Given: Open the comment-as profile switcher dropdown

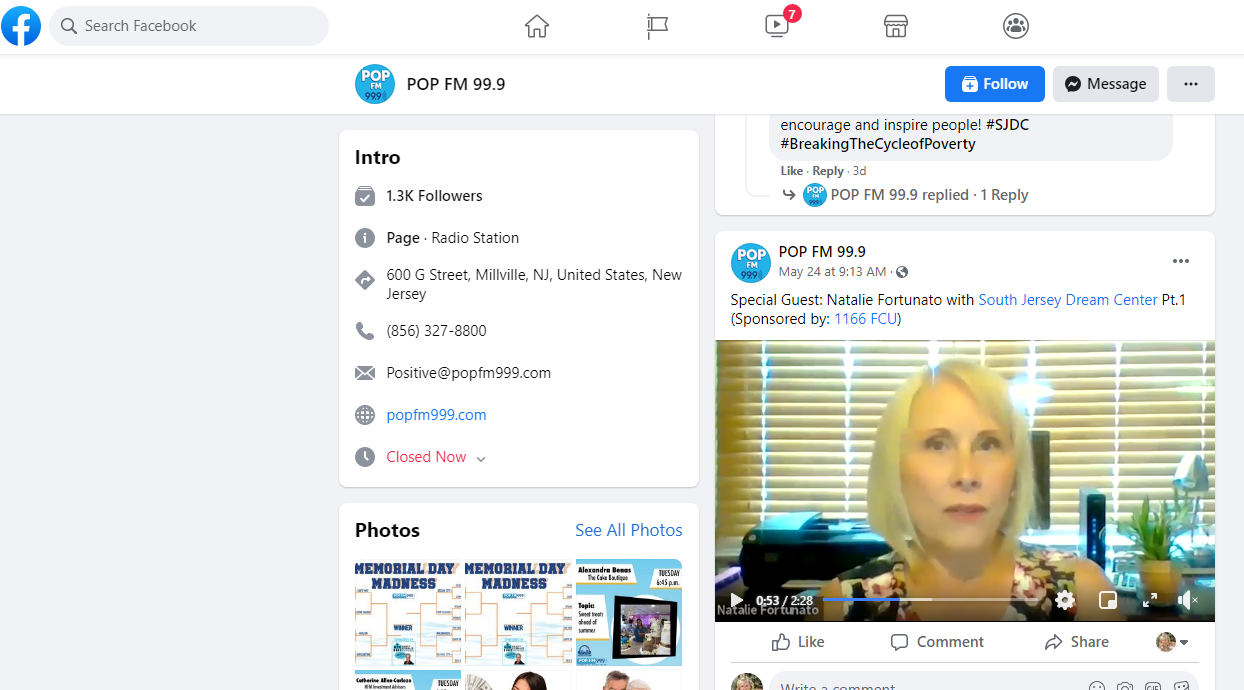Looking at the screenshot, I should (x=1173, y=642).
